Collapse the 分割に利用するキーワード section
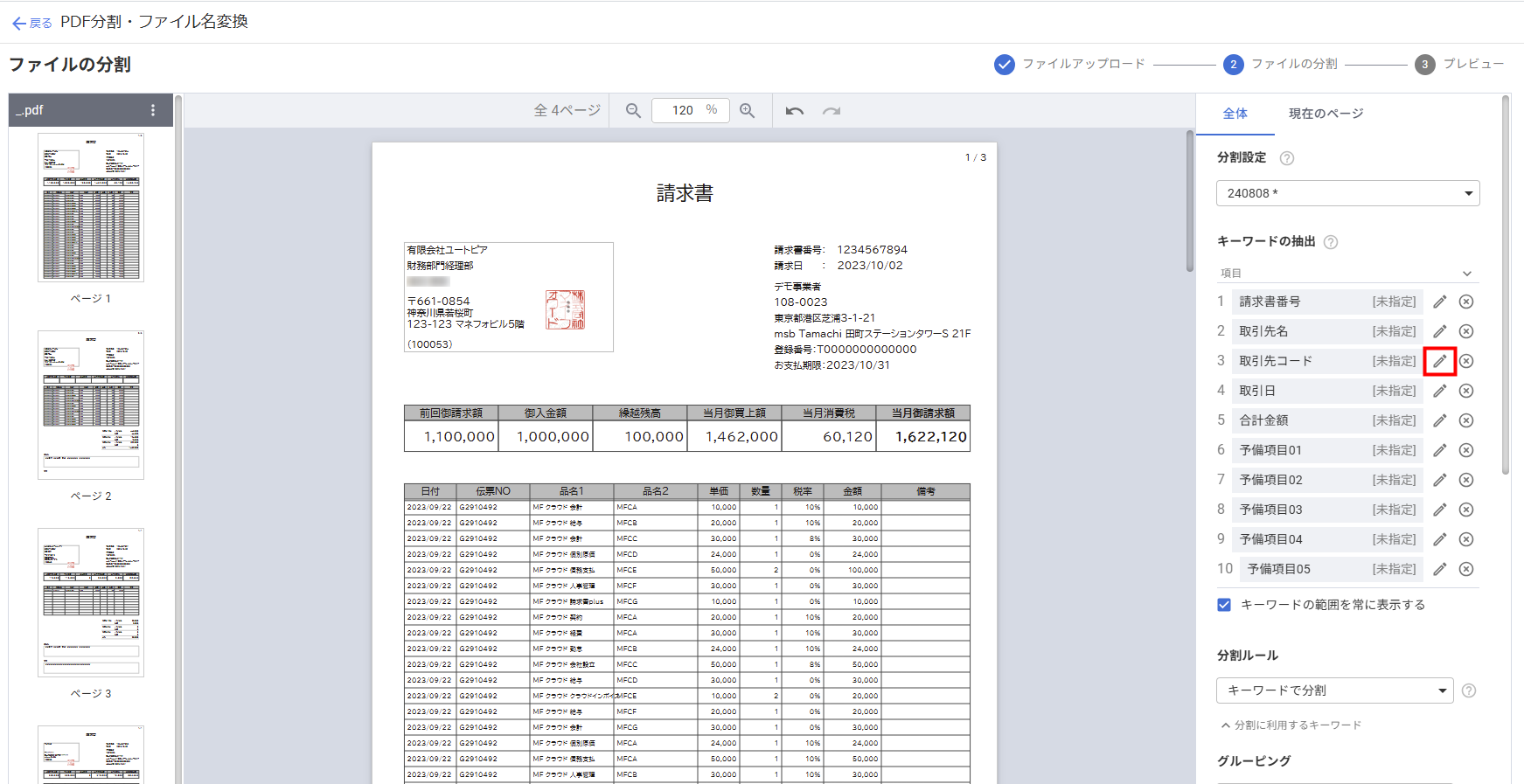This screenshot has width=1524, height=784. (1291, 725)
